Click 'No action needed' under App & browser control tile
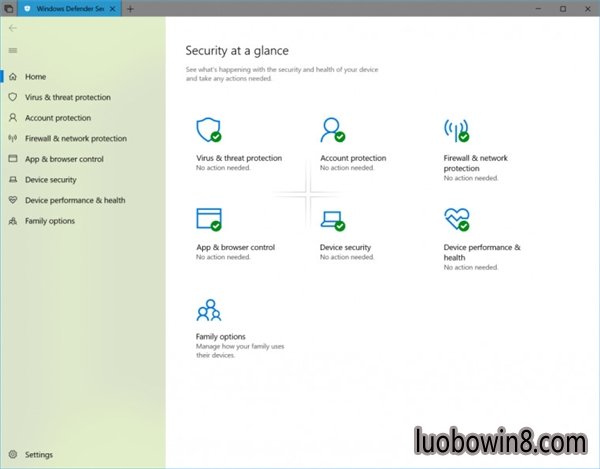This screenshot has width=600, height=469. point(223,257)
